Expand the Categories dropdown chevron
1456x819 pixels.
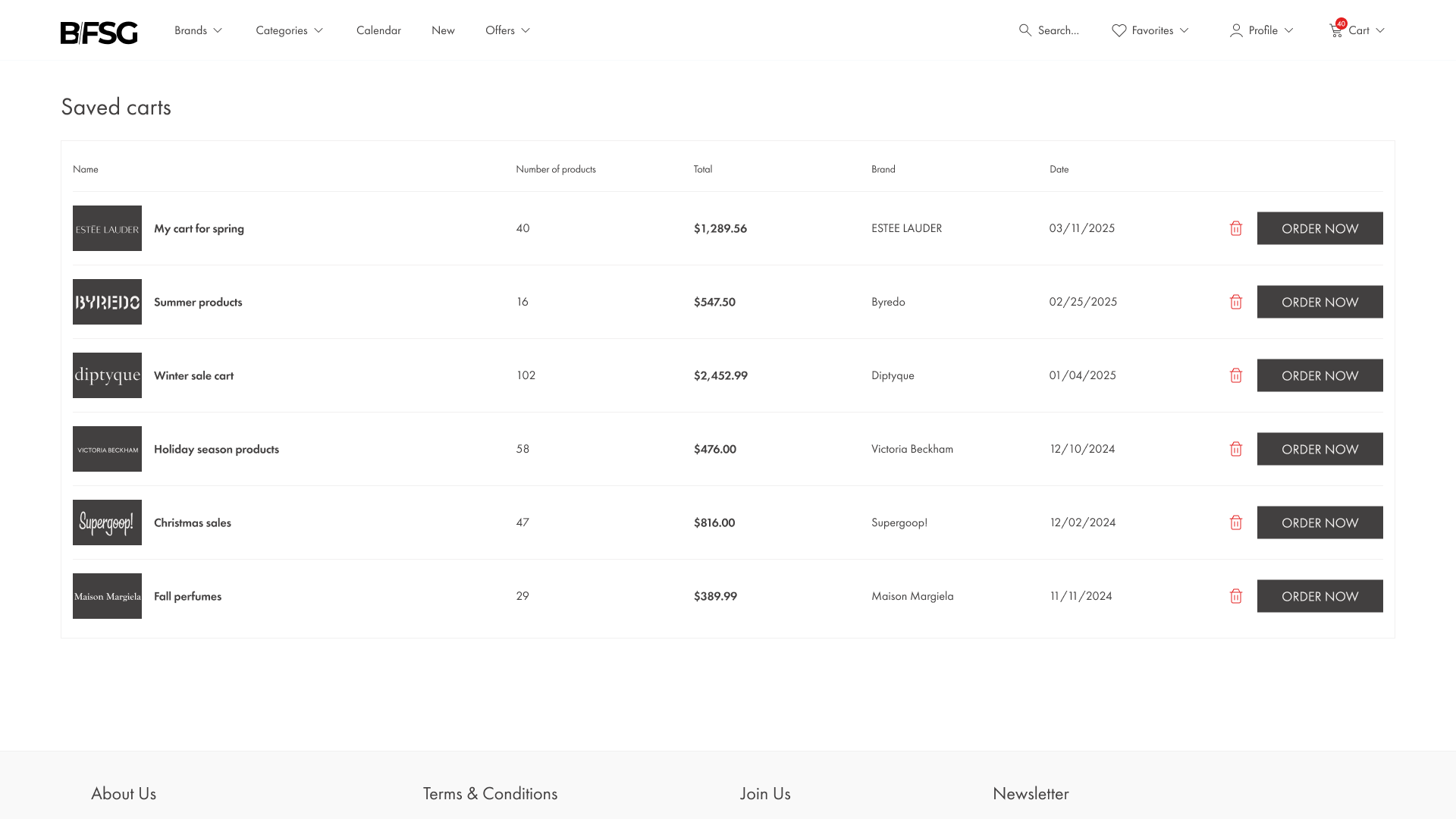(318, 30)
